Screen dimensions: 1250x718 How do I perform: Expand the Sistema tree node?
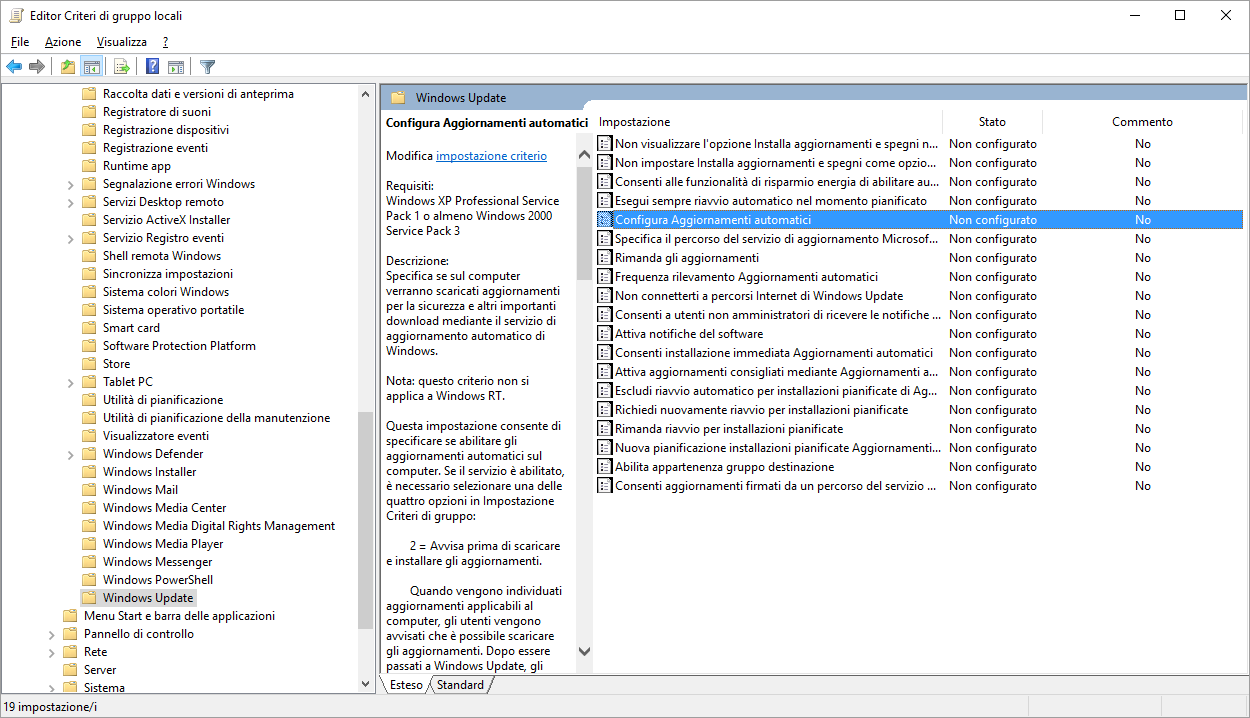click(x=51, y=688)
